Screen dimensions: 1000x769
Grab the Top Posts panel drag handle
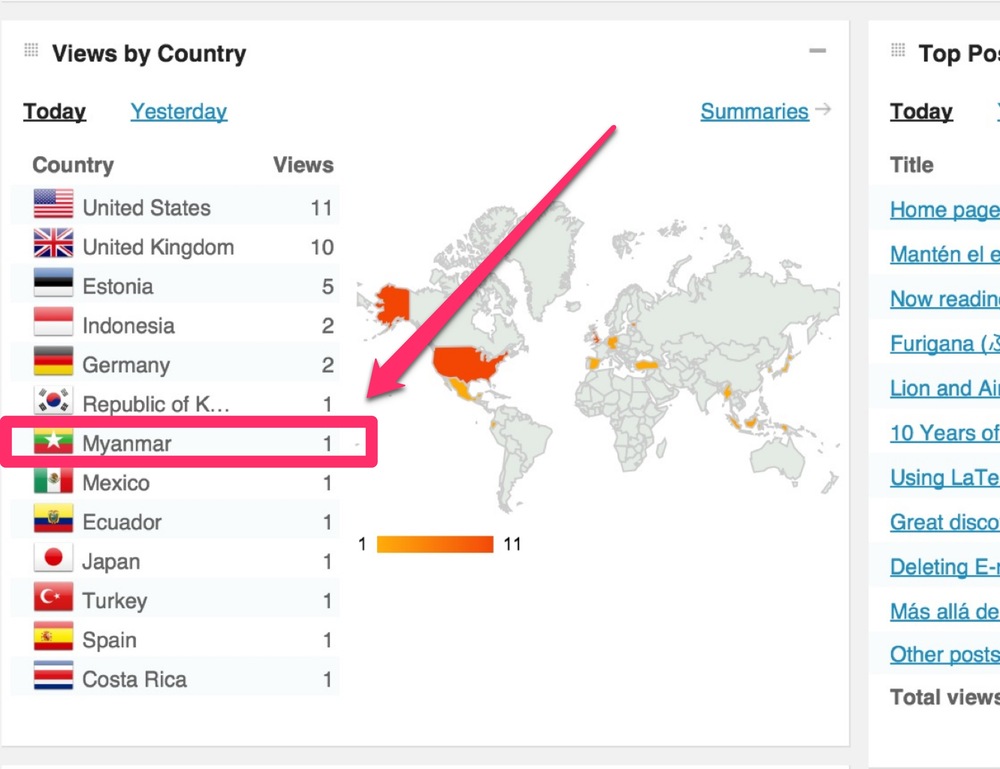(x=898, y=51)
